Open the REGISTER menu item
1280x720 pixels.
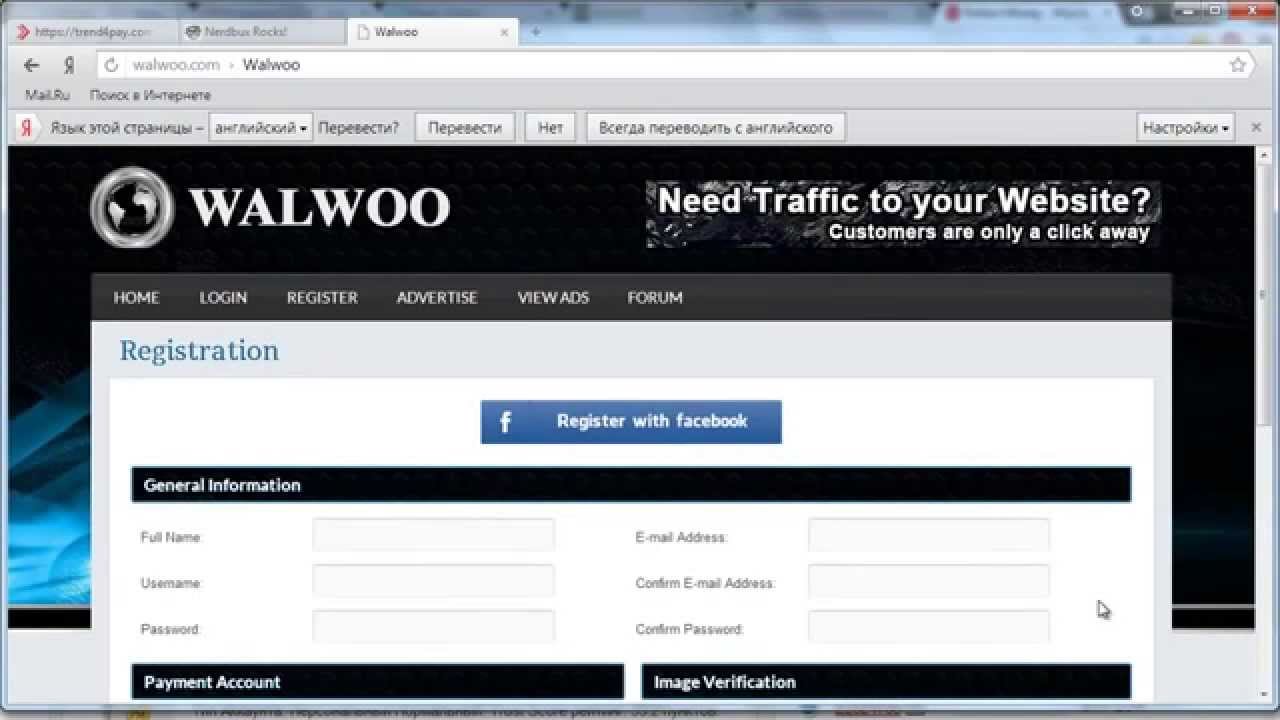[322, 298]
